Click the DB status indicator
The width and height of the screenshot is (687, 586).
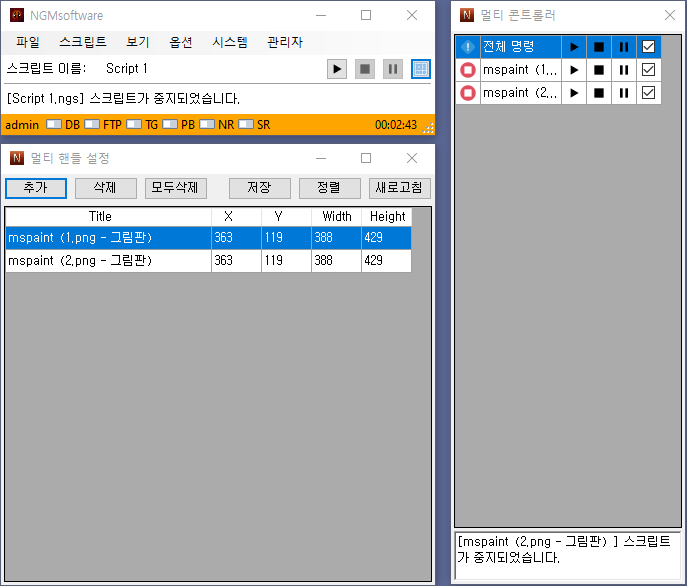pyautogui.click(x=63, y=125)
